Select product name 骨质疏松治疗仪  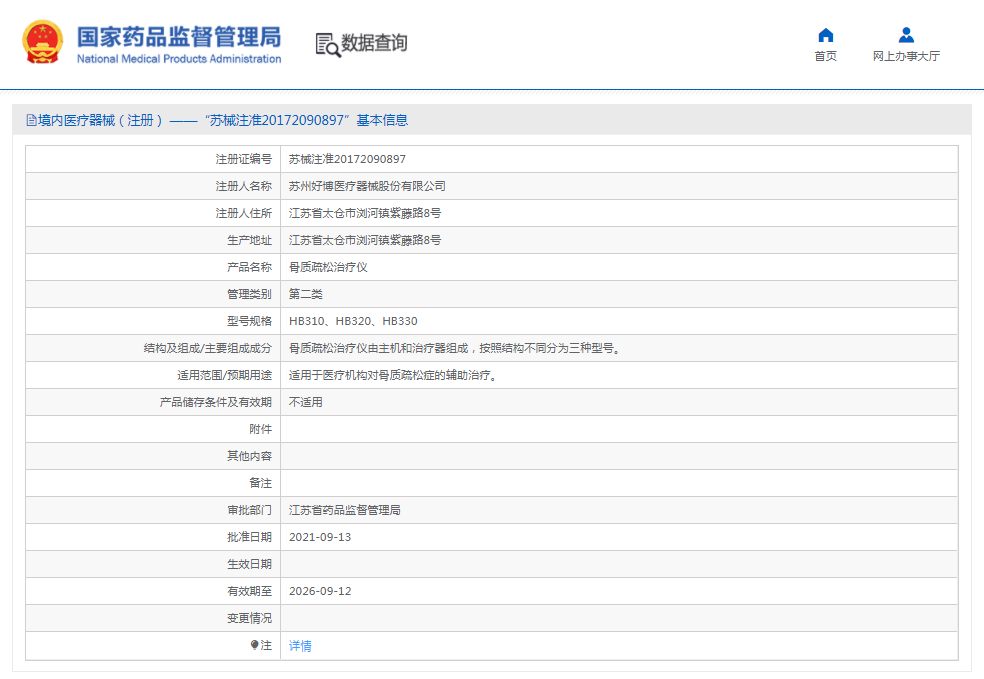[328, 267]
